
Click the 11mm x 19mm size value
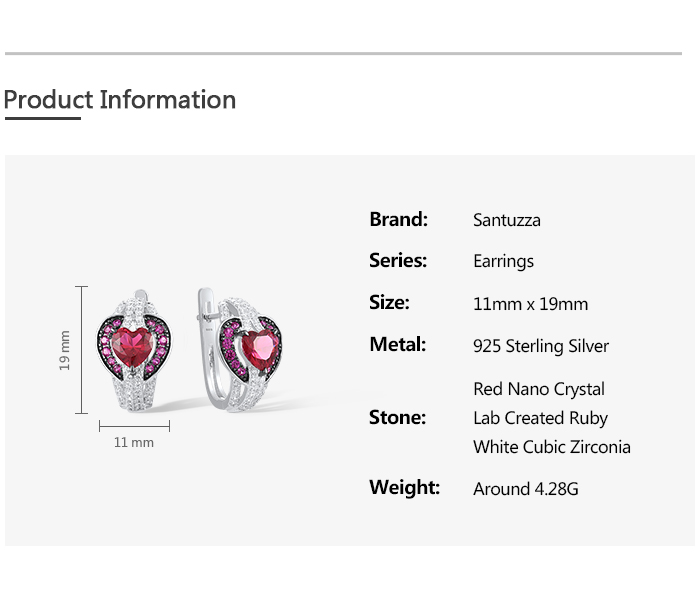click(x=530, y=304)
